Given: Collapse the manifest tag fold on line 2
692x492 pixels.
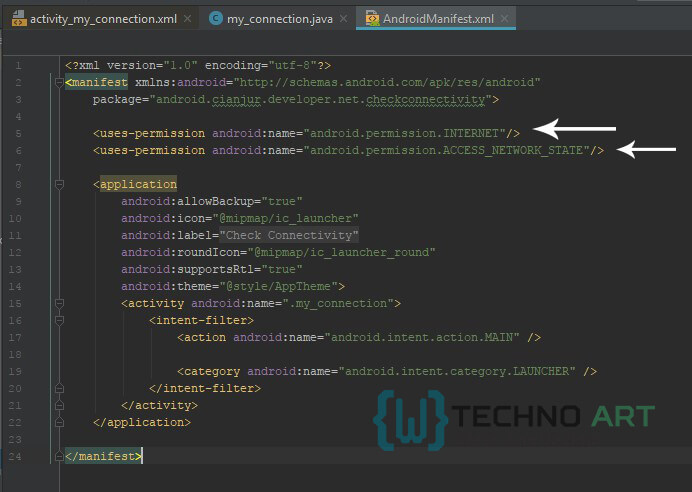Looking at the screenshot, I should coord(59,82).
